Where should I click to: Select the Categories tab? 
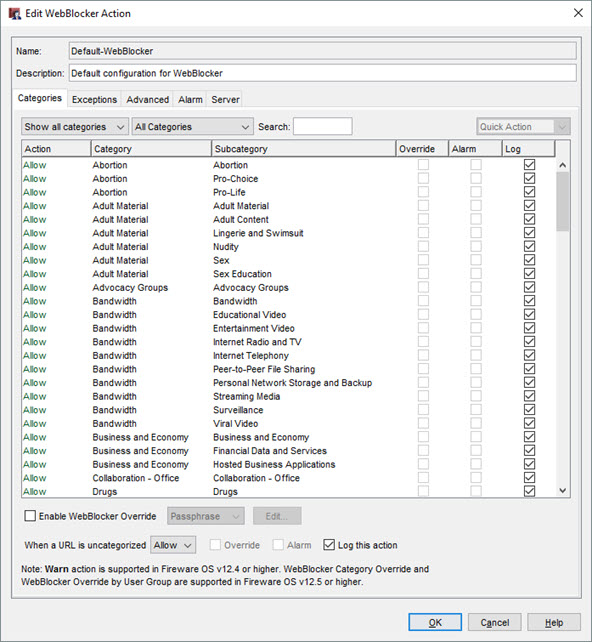click(40, 98)
